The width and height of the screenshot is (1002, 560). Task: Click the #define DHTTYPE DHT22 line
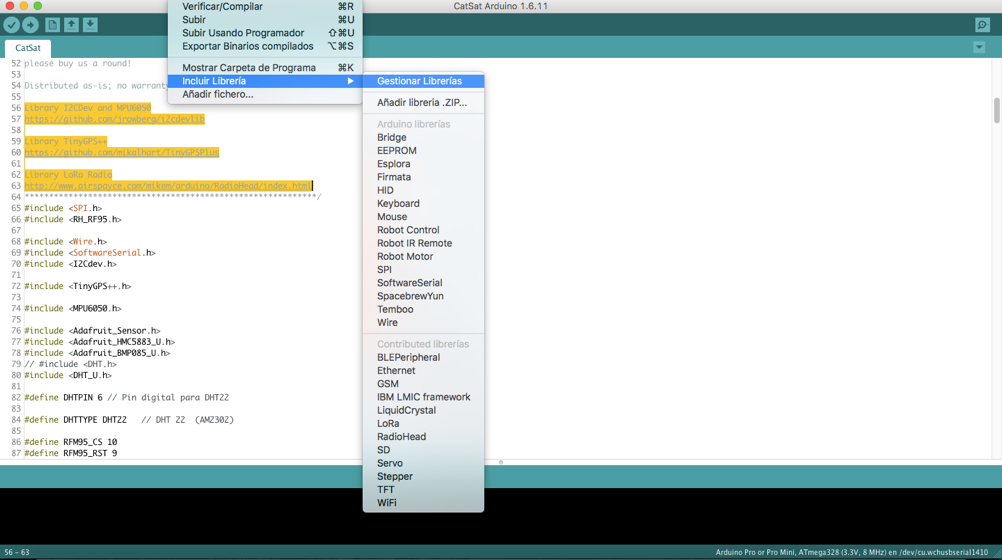tap(129, 420)
